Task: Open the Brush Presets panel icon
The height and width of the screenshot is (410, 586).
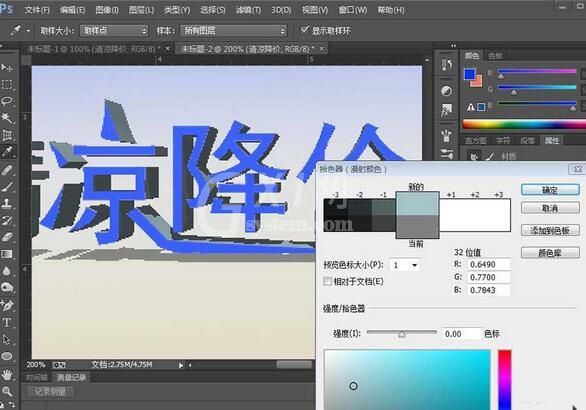Action: (x=447, y=135)
